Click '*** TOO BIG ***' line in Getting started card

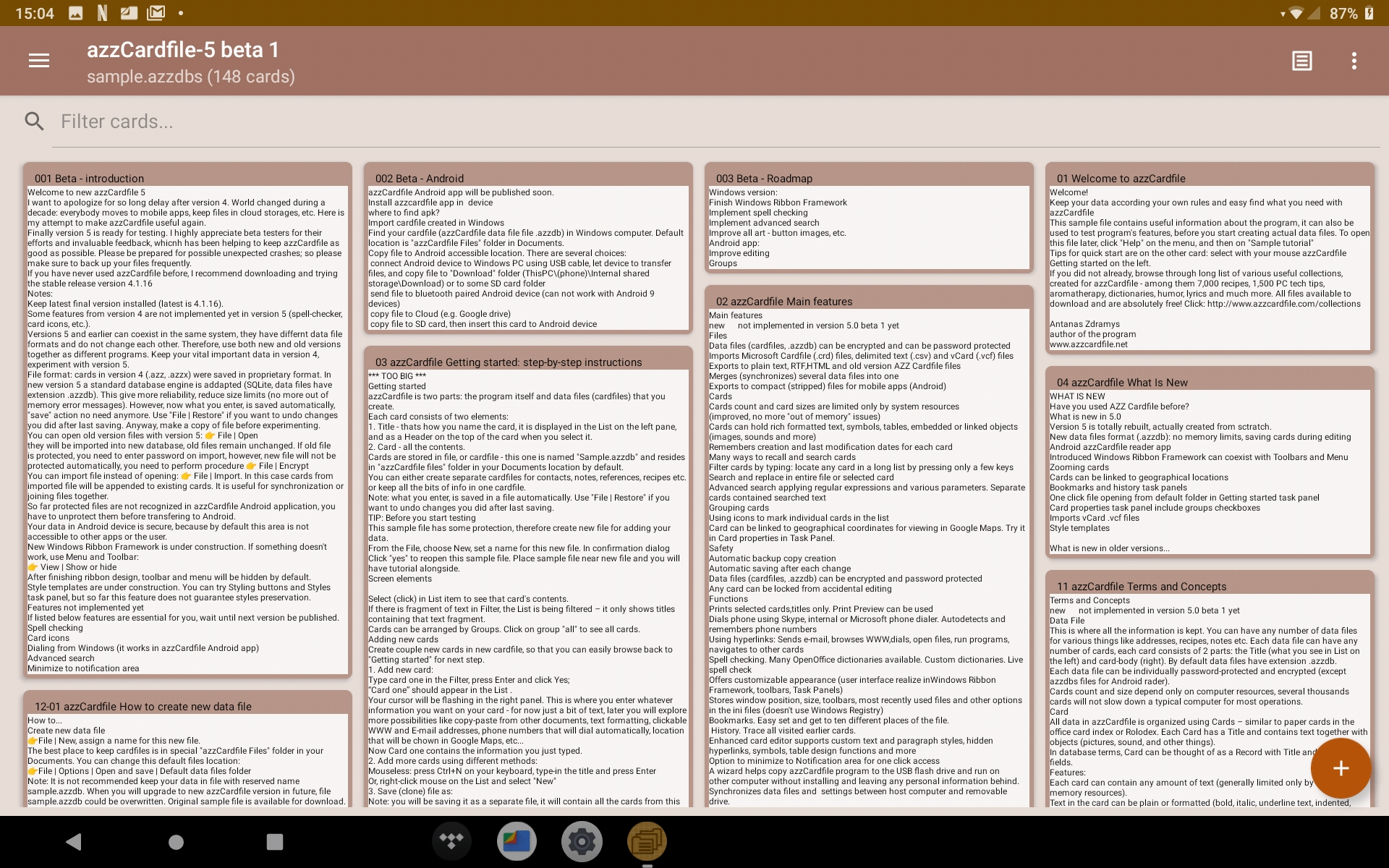[x=397, y=376]
